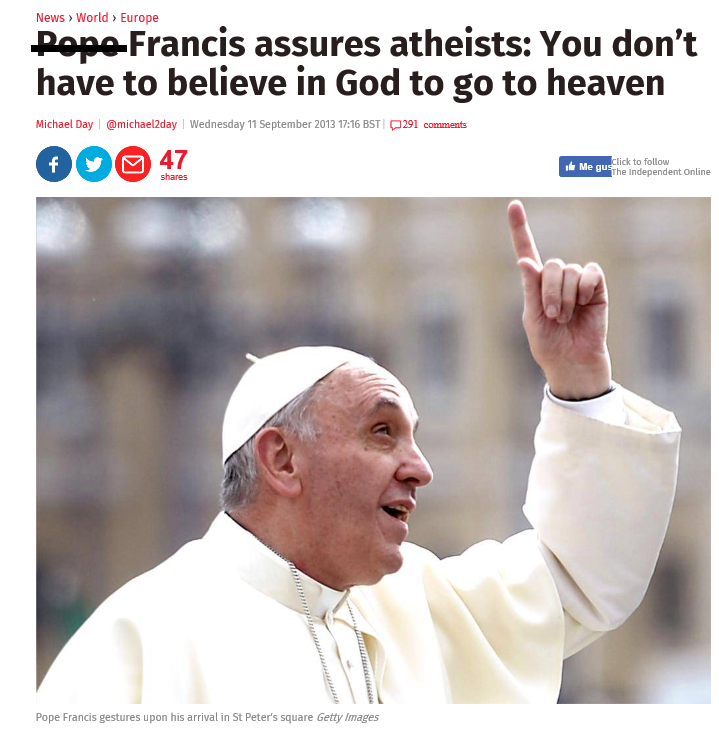Share article via red email envelope icon
This screenshot has height=731, width=719.
[133, 164]
